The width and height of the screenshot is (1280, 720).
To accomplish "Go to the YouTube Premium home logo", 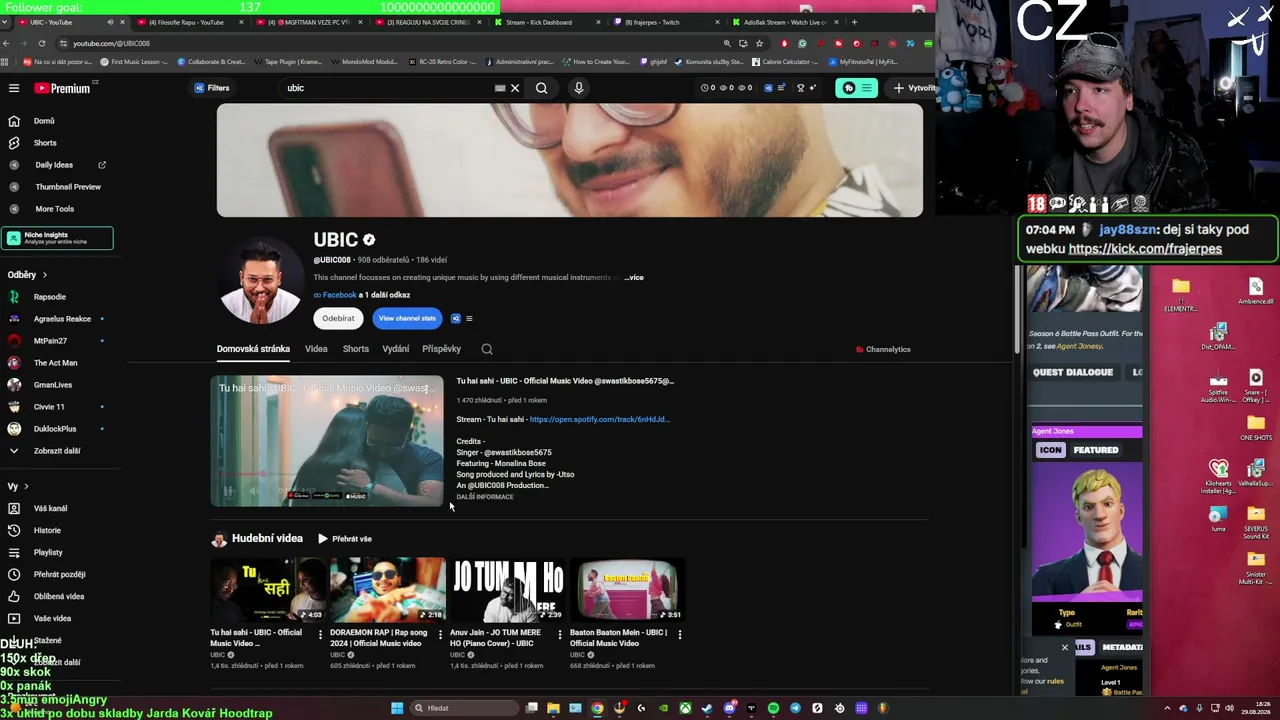I will pyautogui.click(x=62, y=88).
